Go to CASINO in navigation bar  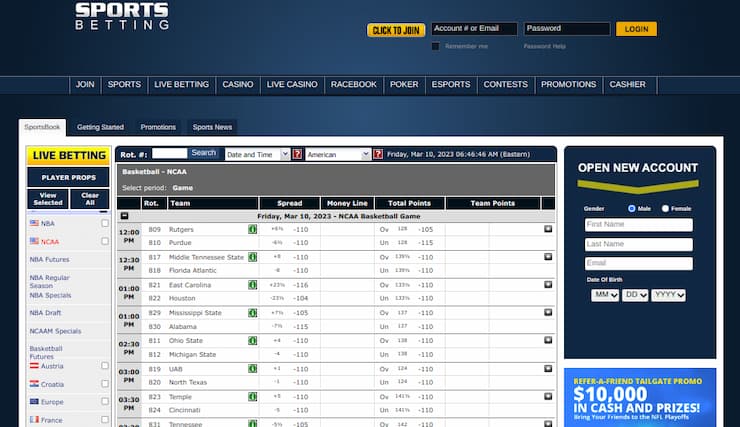click(237, 84)
